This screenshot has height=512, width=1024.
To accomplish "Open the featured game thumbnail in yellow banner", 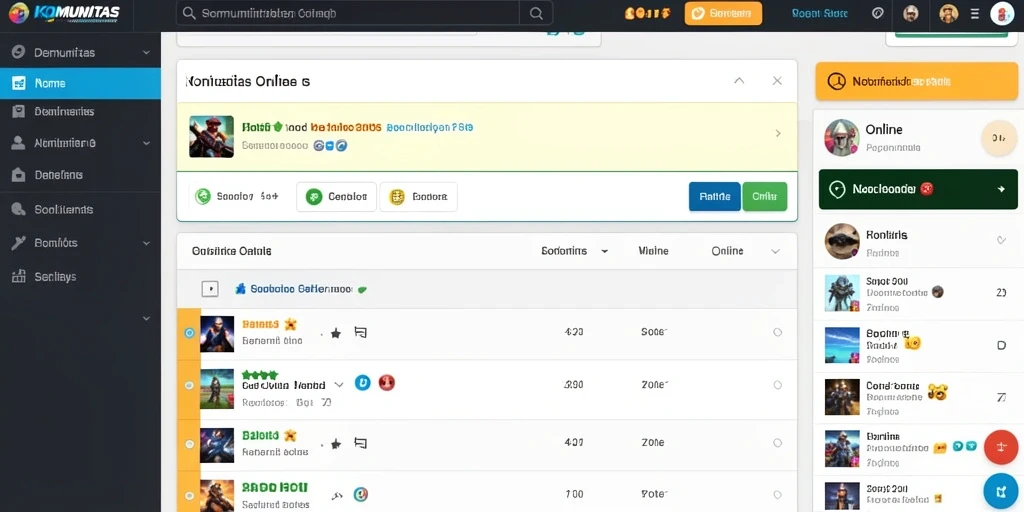I will coord(211,136).
